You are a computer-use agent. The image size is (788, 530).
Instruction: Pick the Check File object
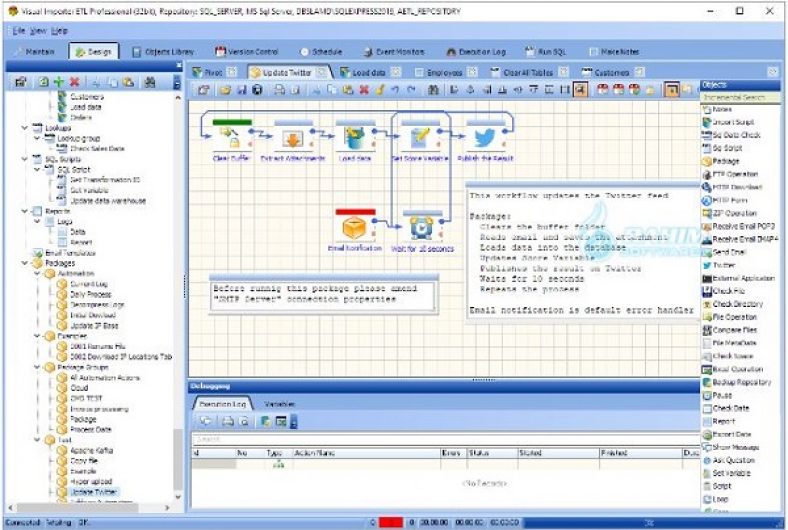pyautogui.click(x=724, y=291)
